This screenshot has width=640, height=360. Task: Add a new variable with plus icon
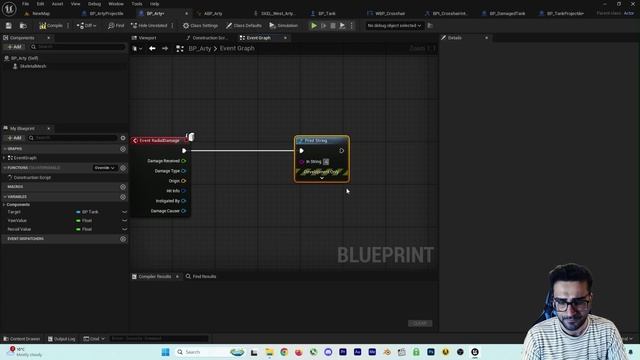[123, 197]
